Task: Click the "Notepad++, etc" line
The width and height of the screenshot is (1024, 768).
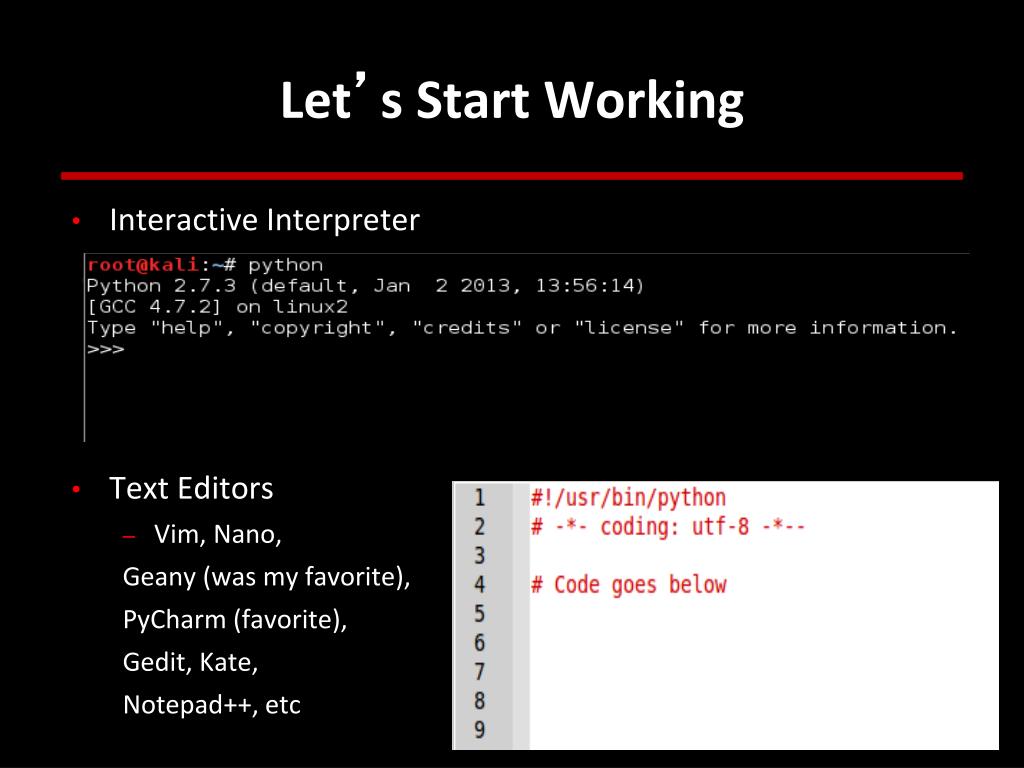Action: pyautogui.click(x=212, y=705)
